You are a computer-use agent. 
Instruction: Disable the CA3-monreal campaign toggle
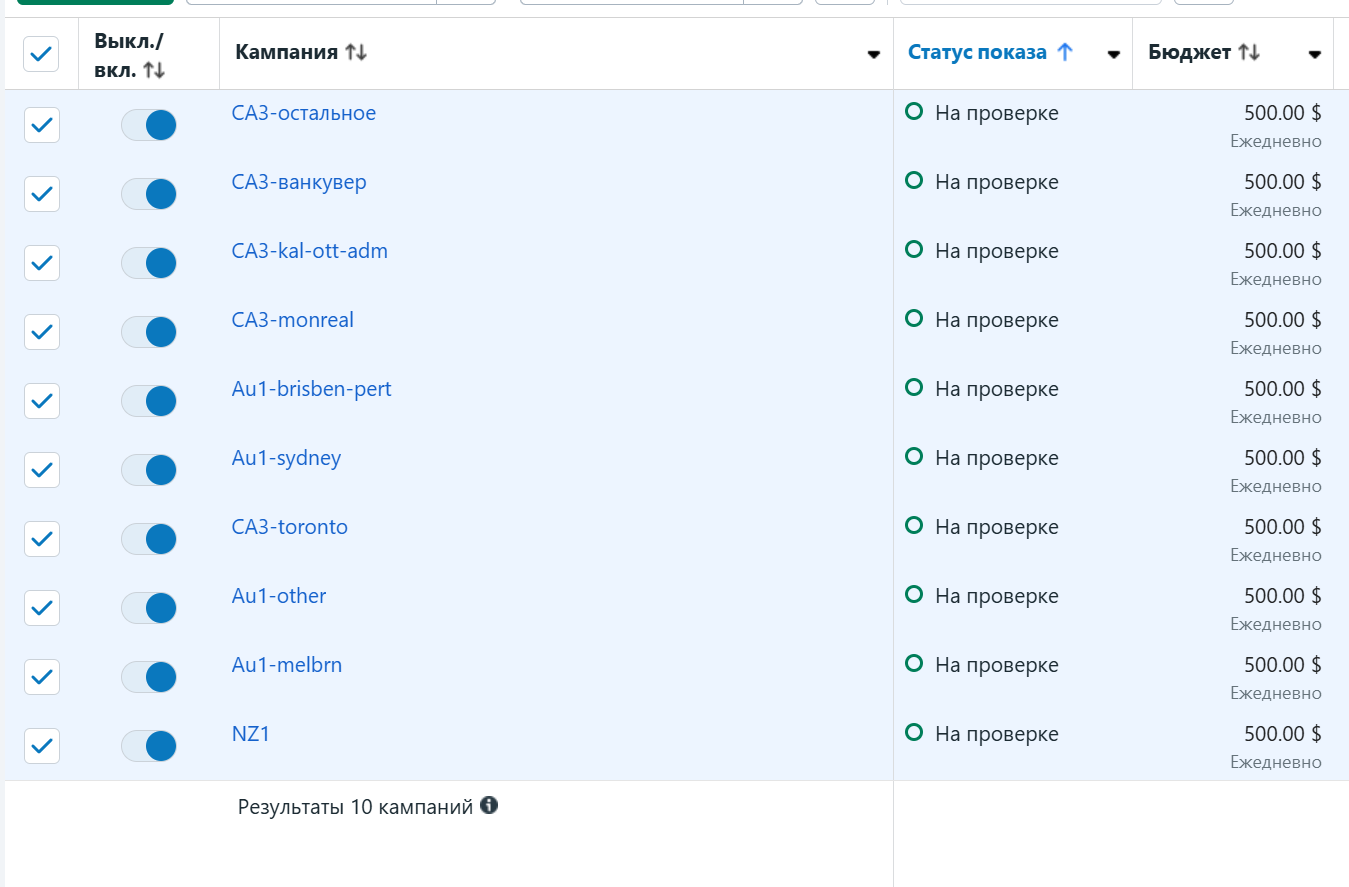pyautogui.click(x=149, y=332)
